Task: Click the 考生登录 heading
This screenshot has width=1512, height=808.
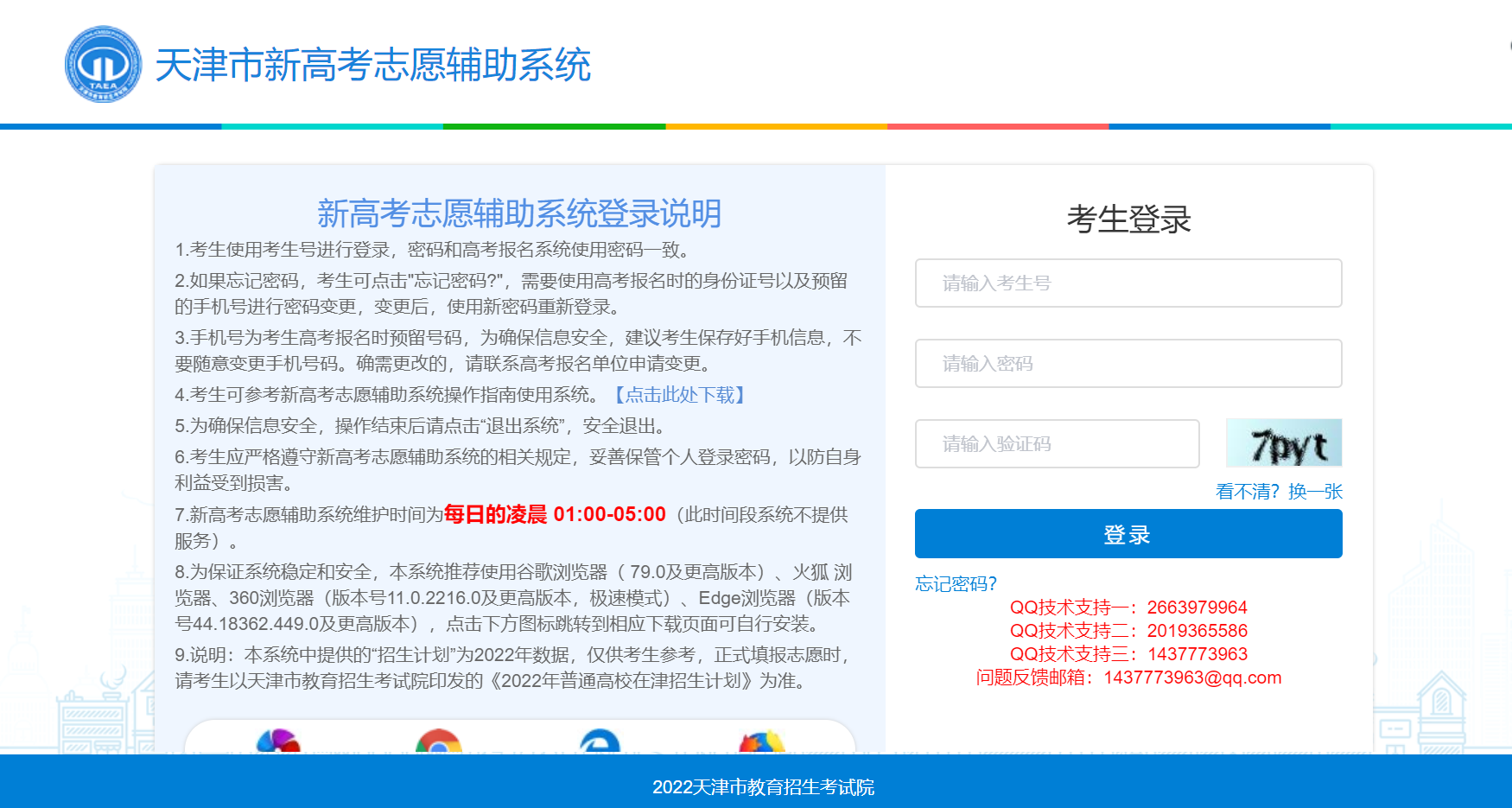Action: [x=1128, y=219]
